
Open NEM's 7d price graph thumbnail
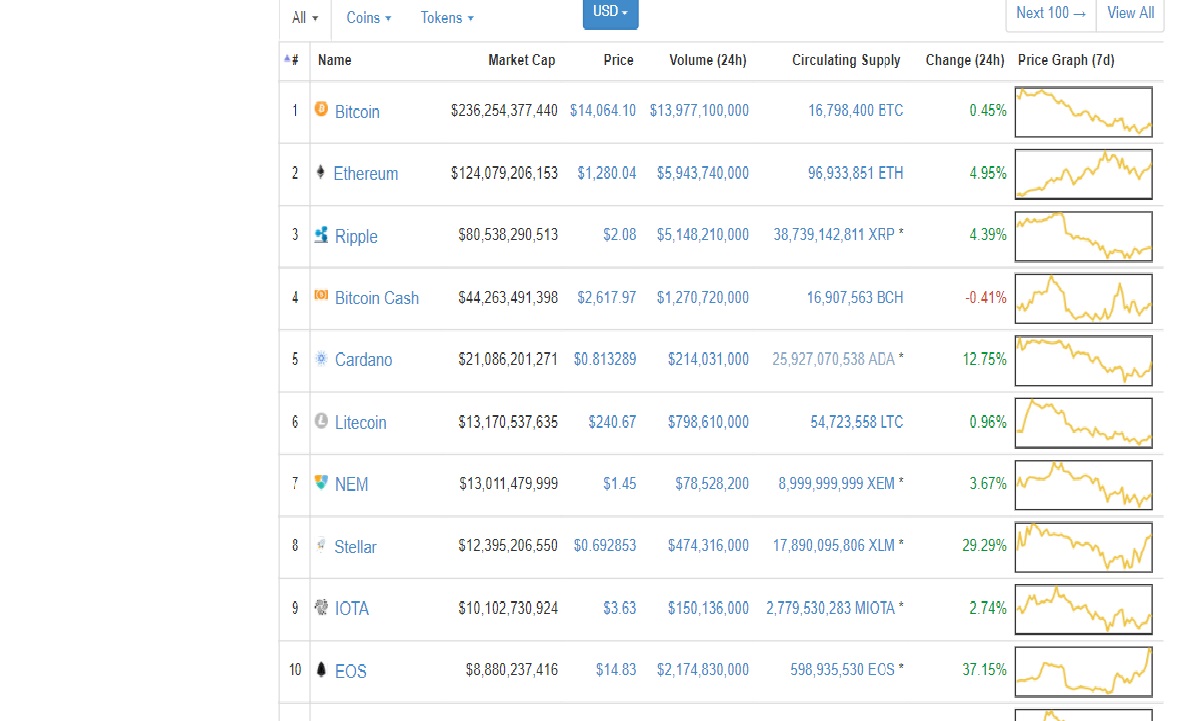point(1083,485)
